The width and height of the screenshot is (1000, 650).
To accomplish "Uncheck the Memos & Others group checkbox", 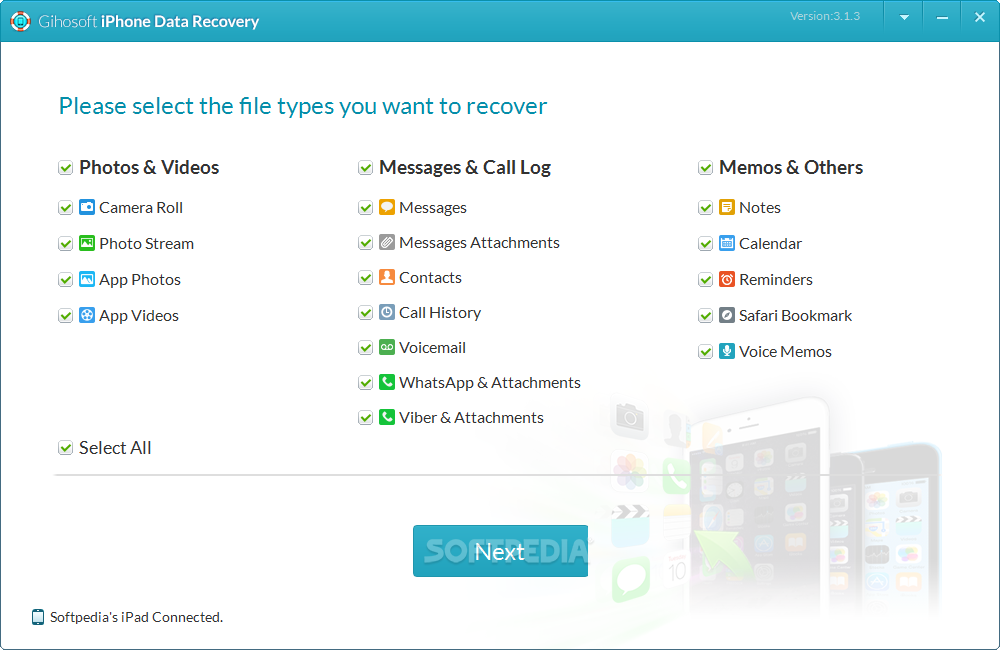I will pyautogui.click(x=705, y=168).
